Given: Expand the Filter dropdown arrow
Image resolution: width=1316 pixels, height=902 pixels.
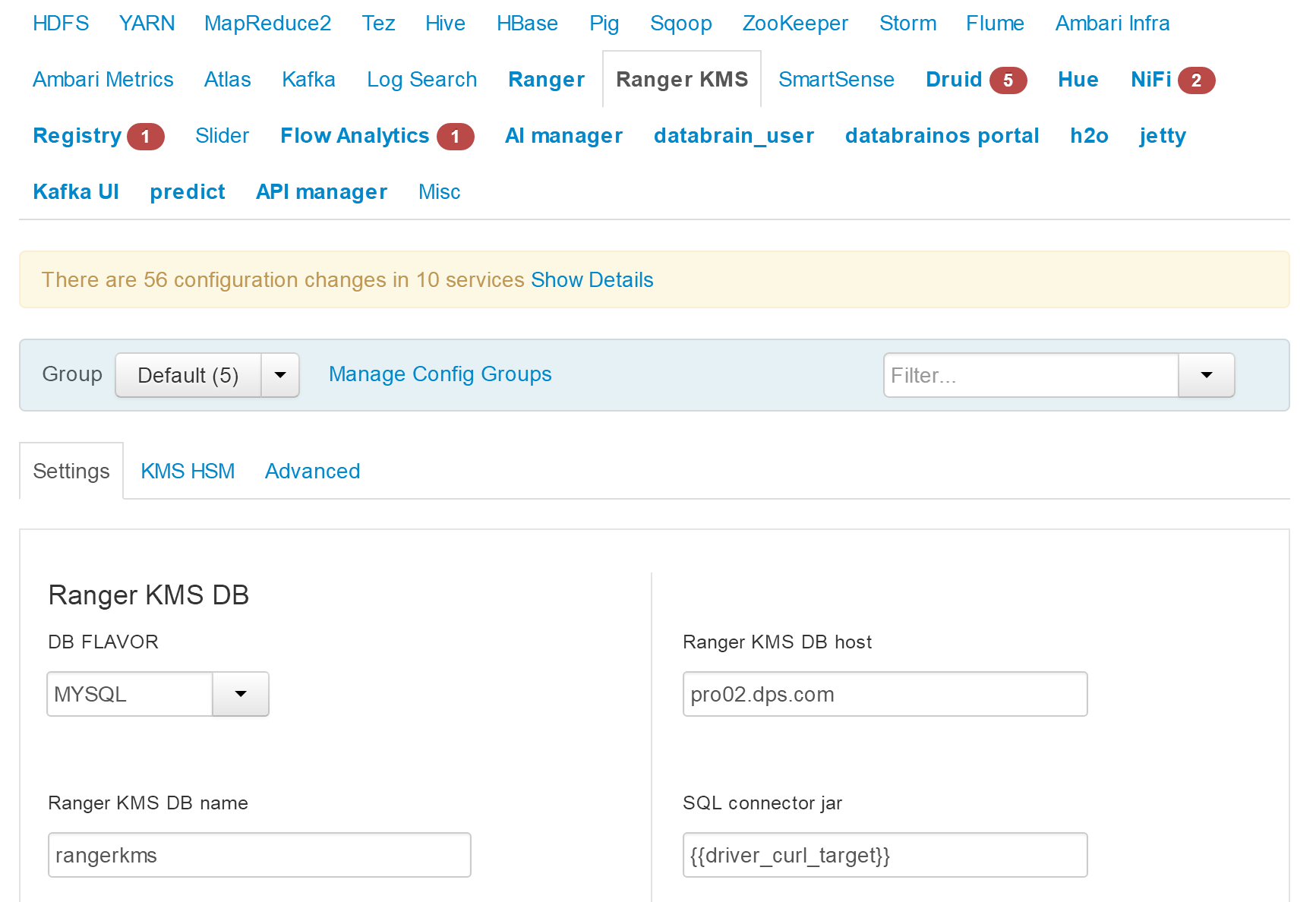Looking at the screenshot, I should [1207, 375].
